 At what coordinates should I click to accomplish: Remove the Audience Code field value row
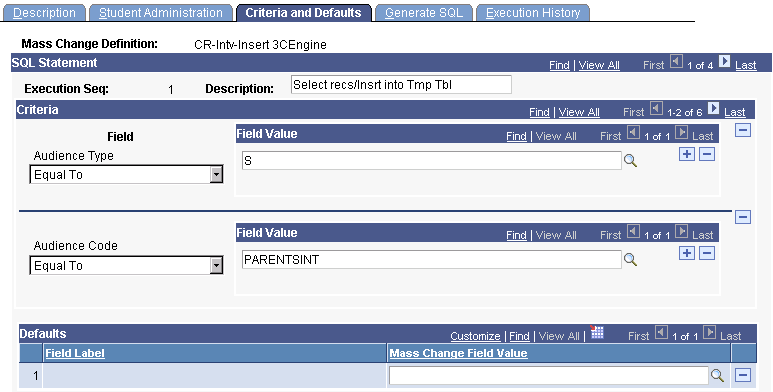tap(707, 253)
